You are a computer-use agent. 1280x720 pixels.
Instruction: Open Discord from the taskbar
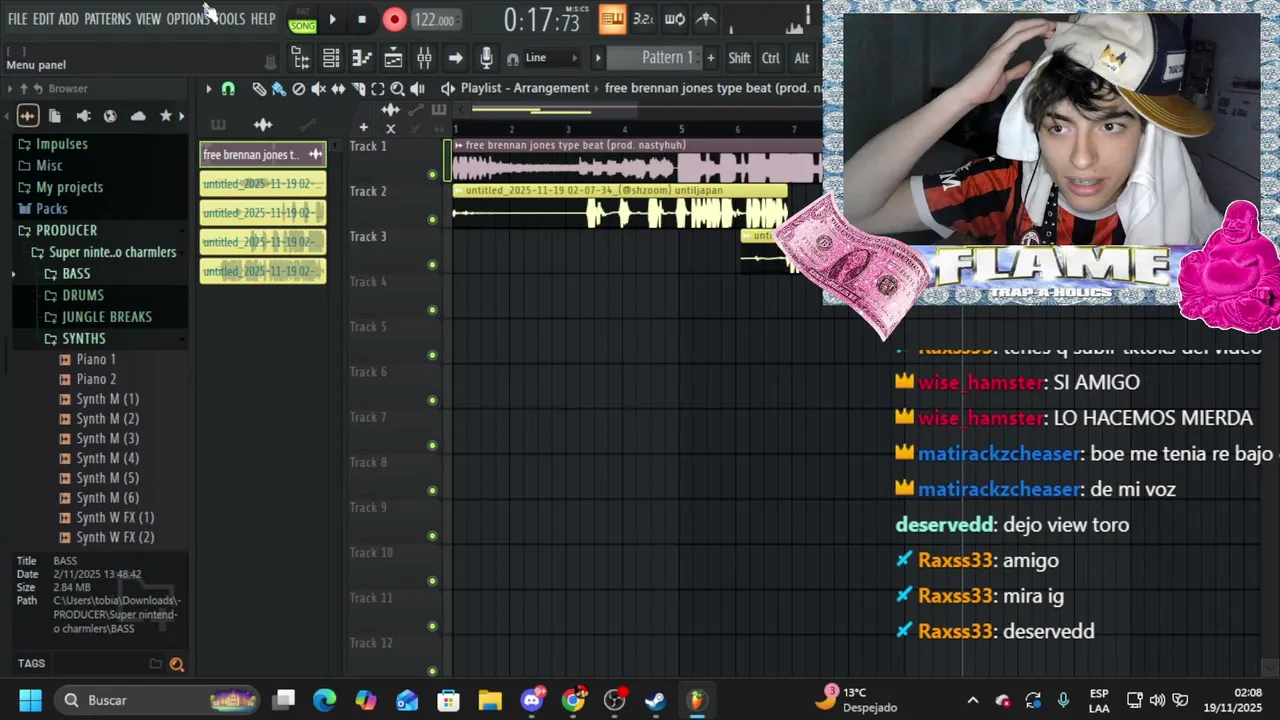(532, 700)
